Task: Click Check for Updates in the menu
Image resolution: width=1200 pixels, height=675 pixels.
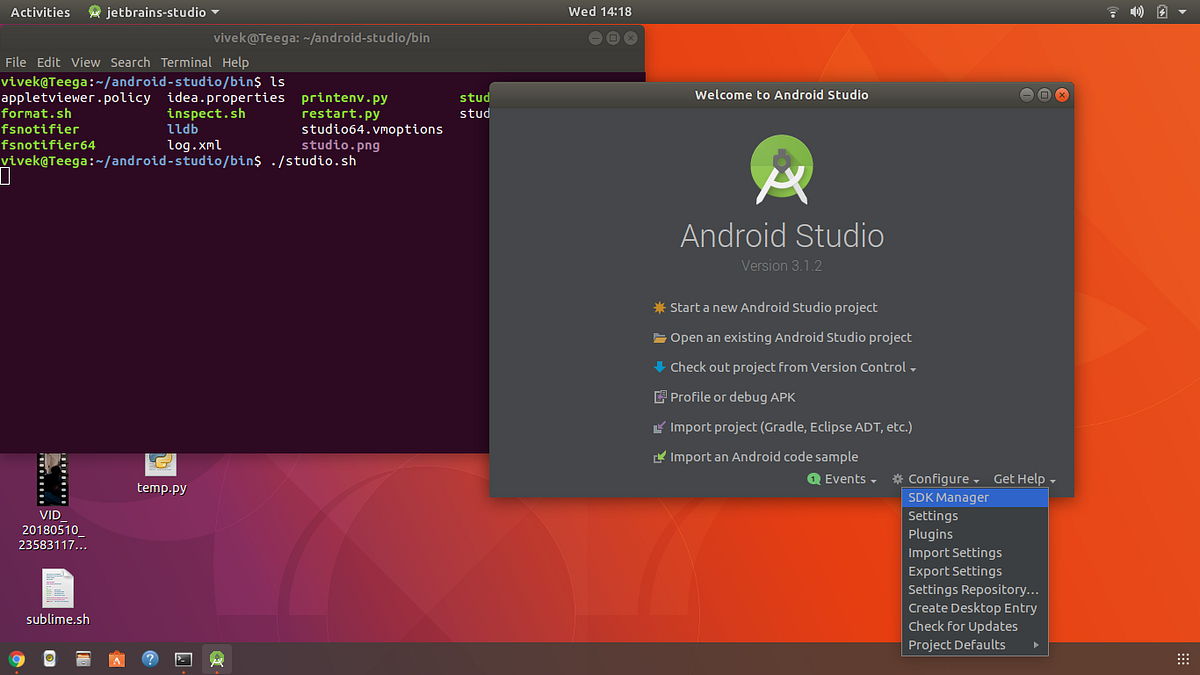Action: [x=975, y=626]
